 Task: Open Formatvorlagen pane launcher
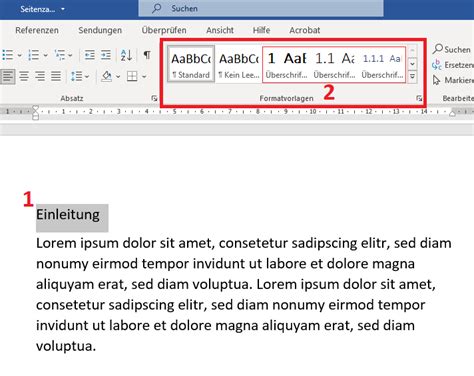pos(419,98)
